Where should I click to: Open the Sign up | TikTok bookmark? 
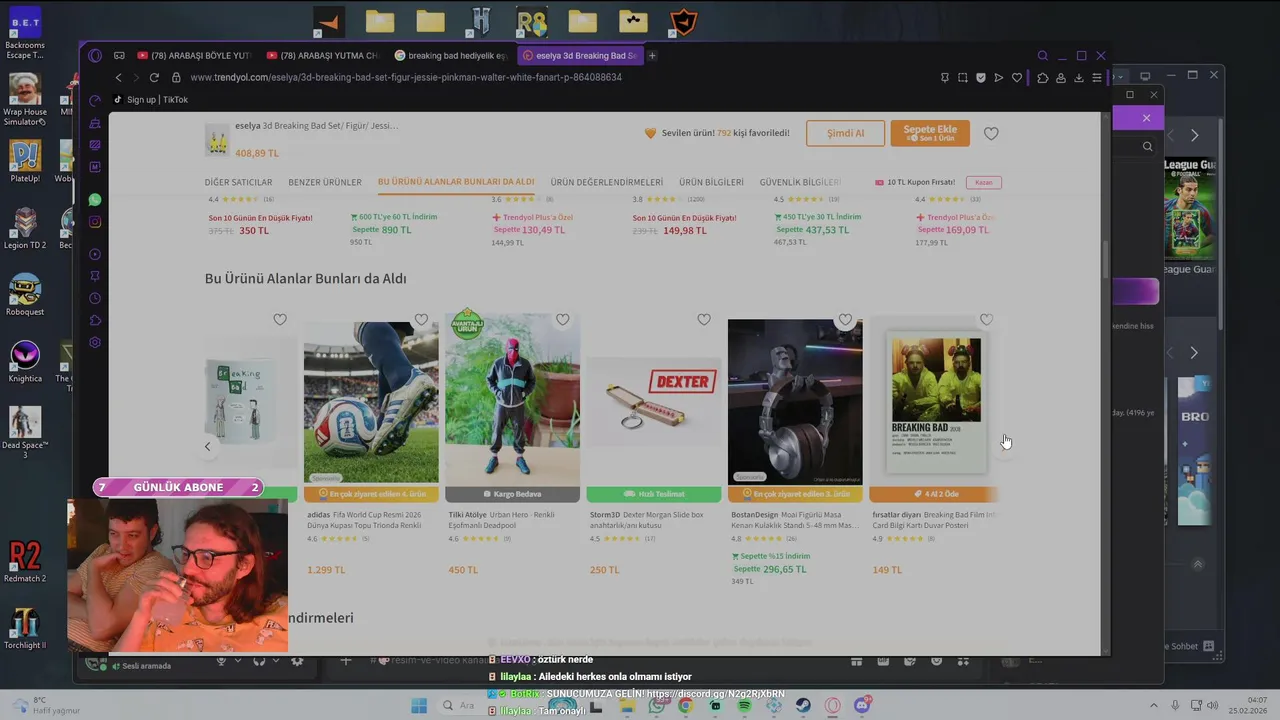150,100
